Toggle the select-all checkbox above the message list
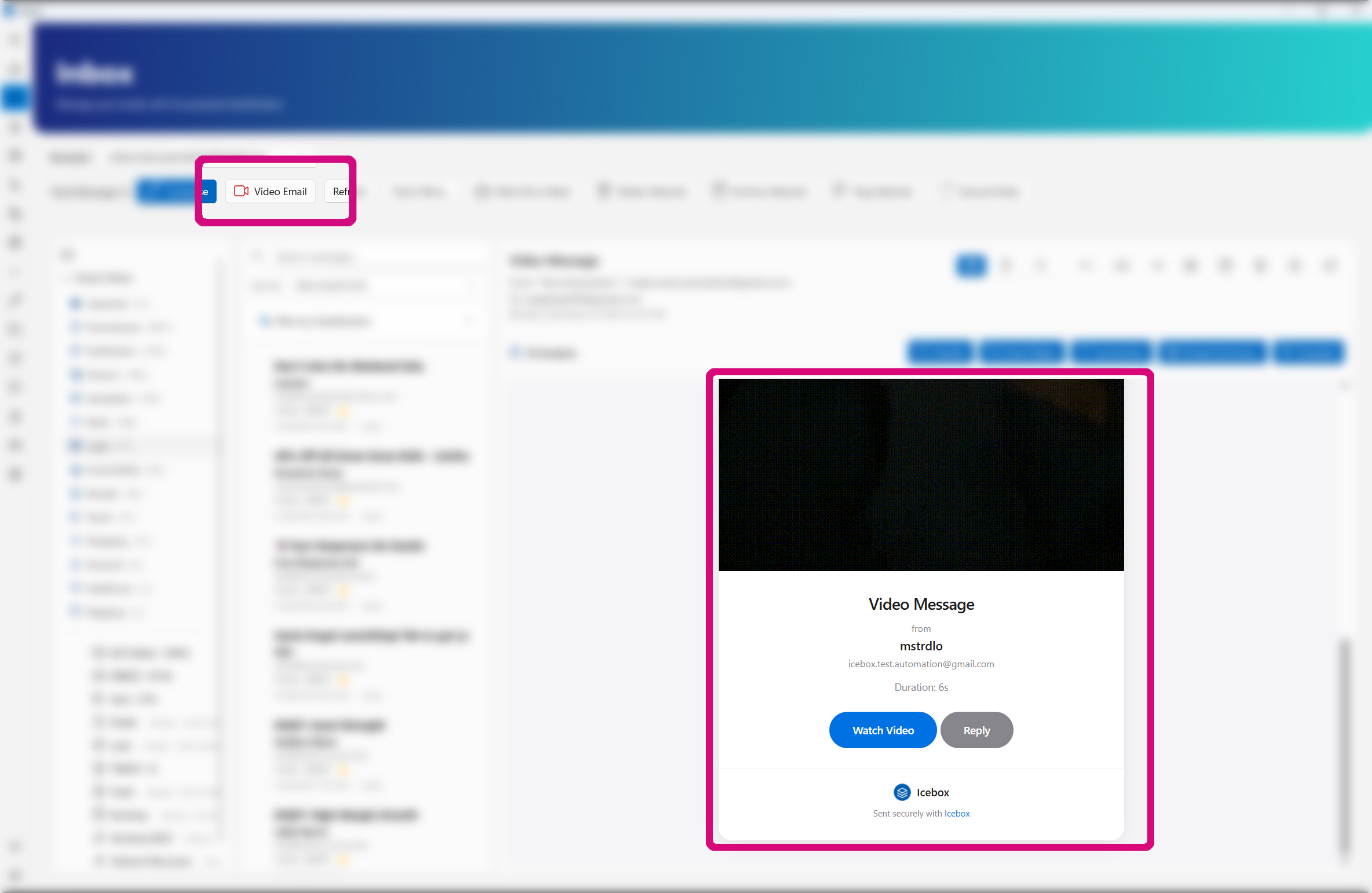Viewport: 1372px width, 893px height. (264, 320)
